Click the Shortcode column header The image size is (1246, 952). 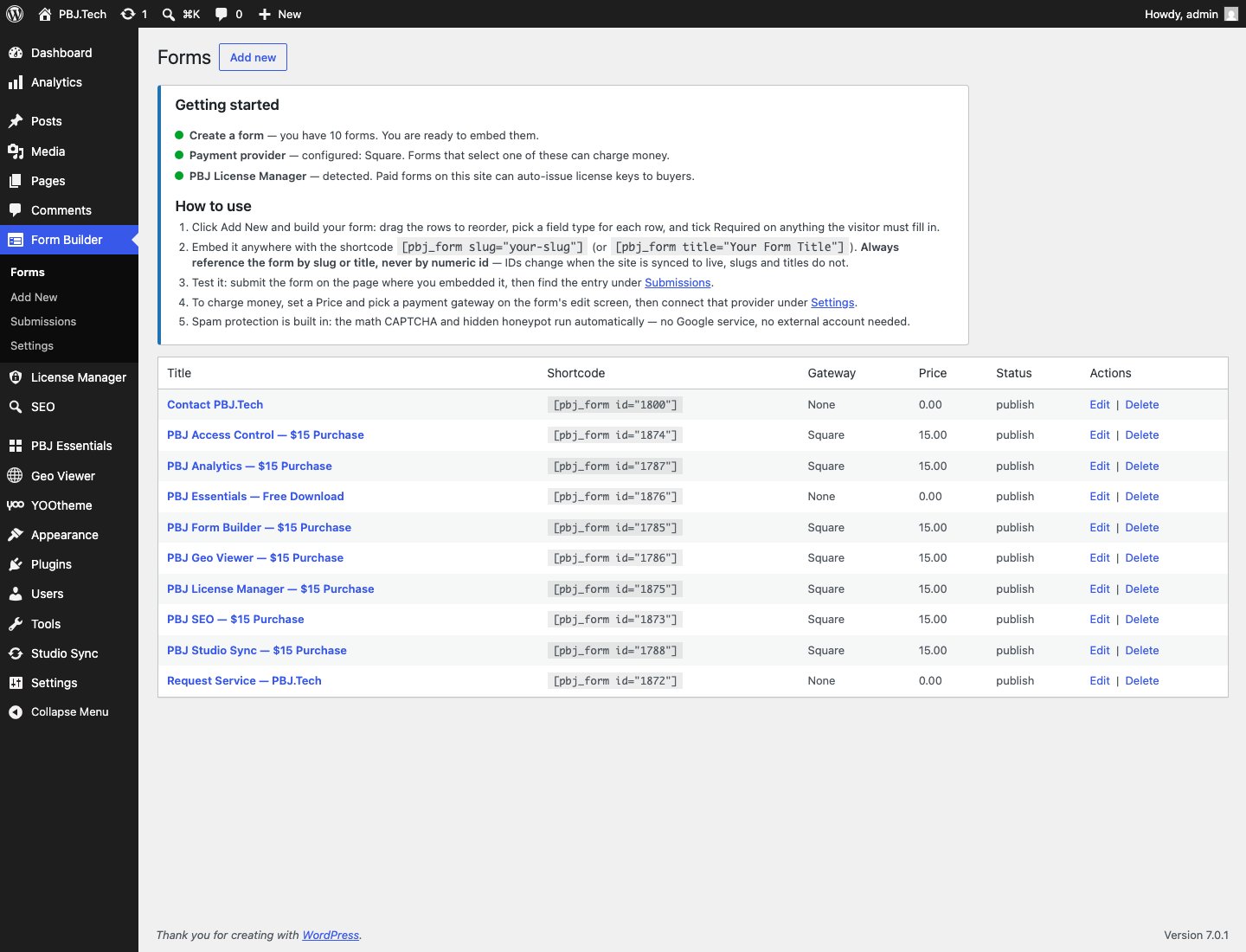576,373
